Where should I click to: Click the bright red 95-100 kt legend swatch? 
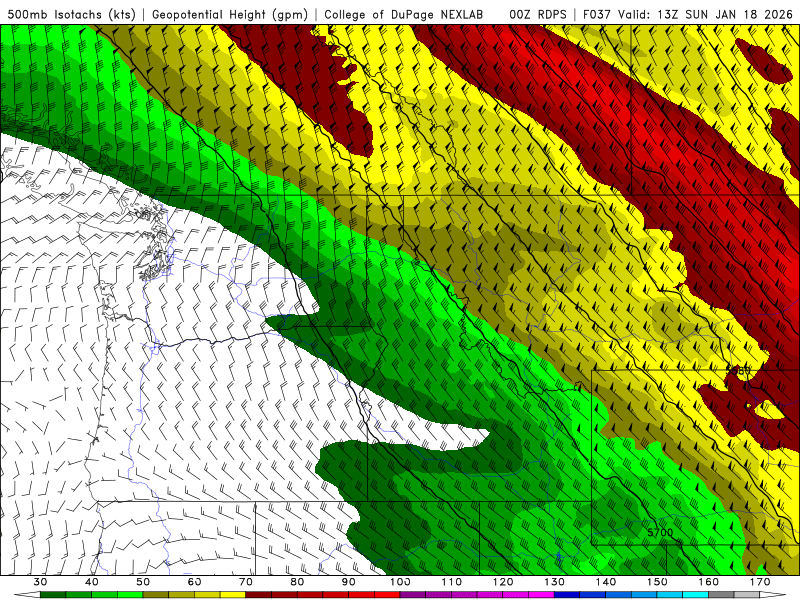tap(387, 595)
